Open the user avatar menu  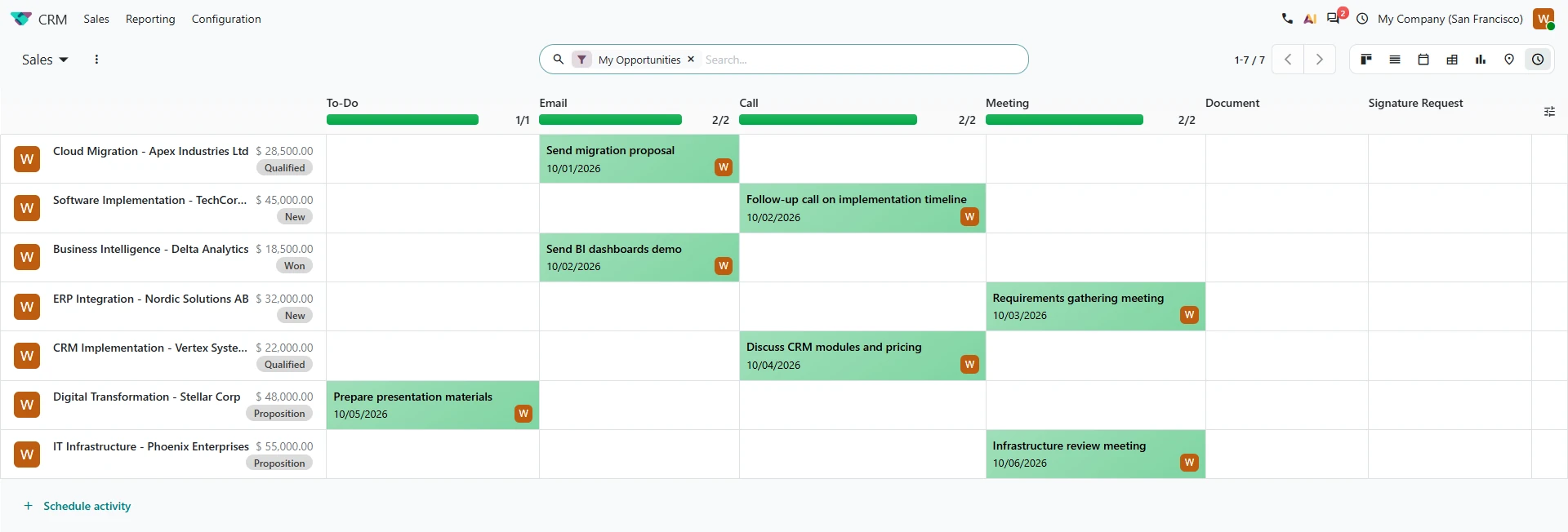pos(1543,19)
